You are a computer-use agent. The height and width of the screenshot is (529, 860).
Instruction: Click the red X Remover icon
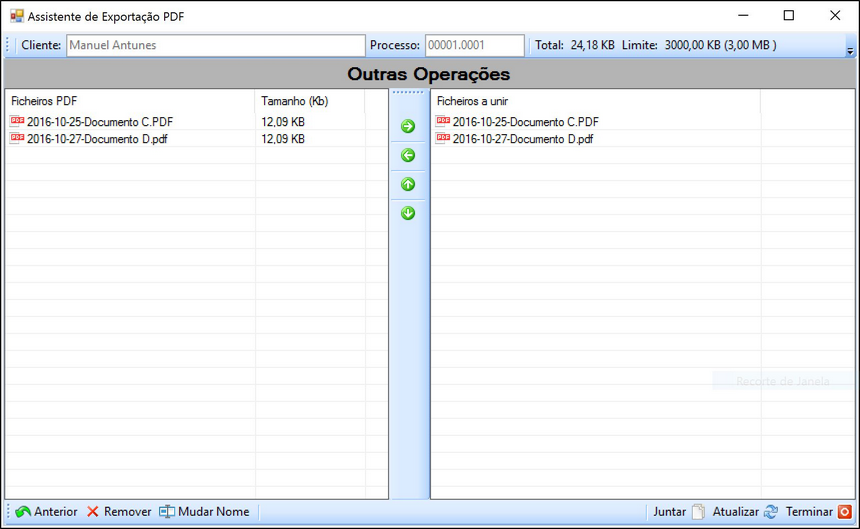coord(93,511)
